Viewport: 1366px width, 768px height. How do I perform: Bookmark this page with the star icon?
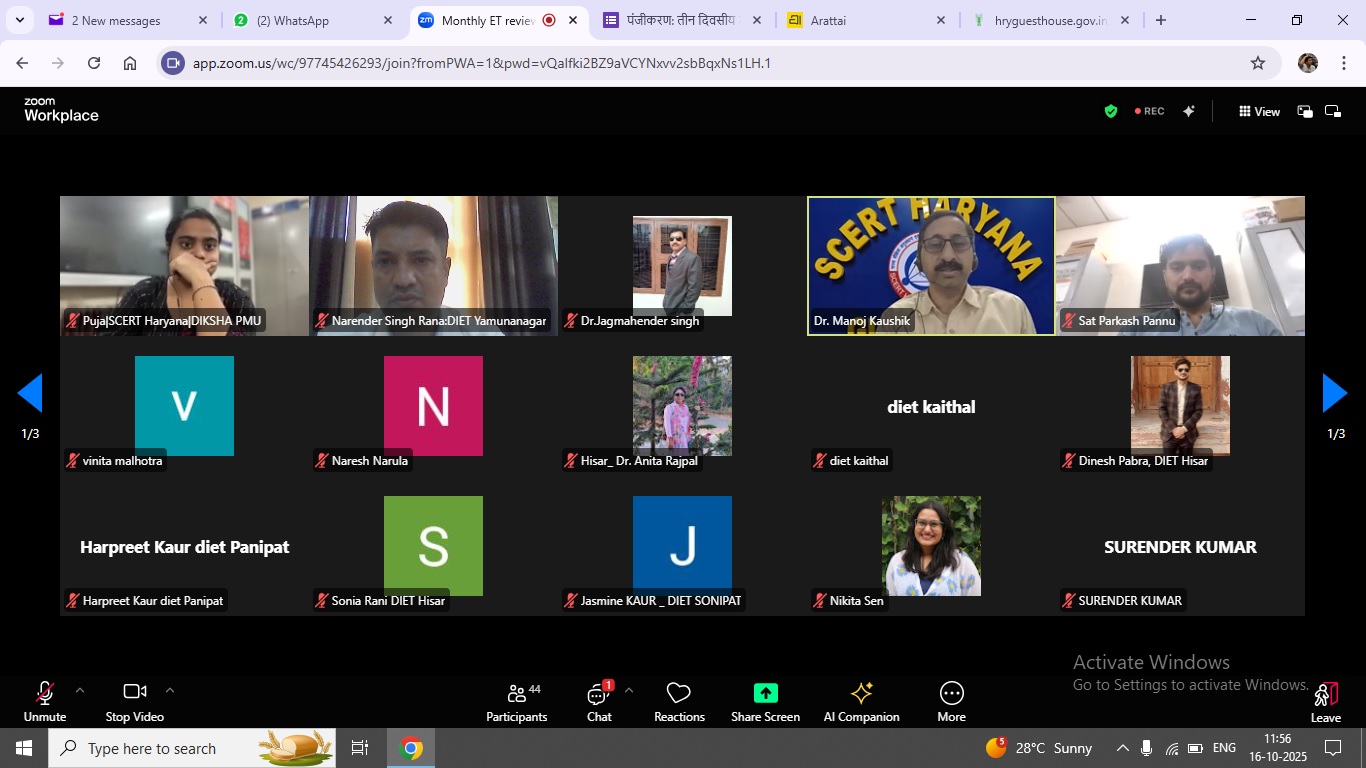tap(1257, 63)
